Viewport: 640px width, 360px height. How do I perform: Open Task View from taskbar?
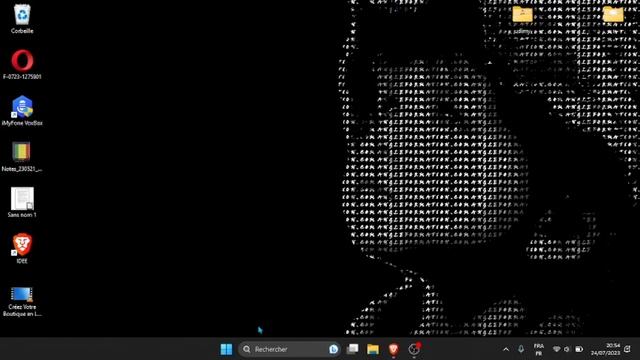pyautogui.click(x=353, y=349)
